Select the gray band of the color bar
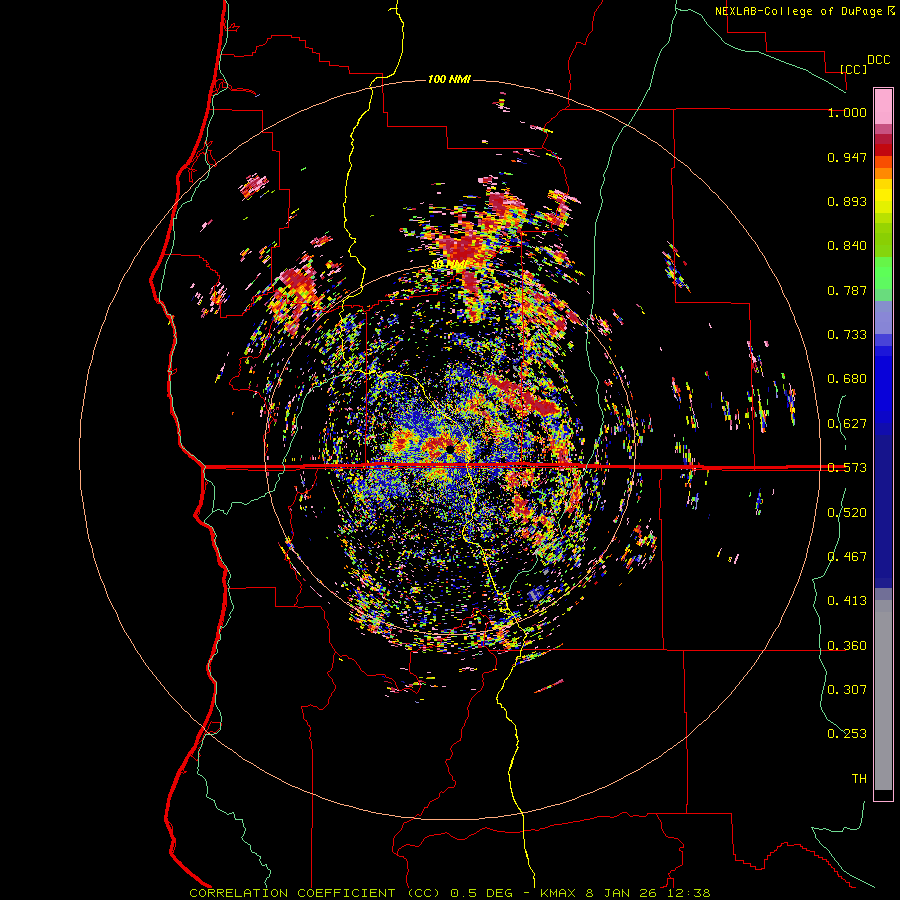The width and height of the screenshot is (900, 900). pyautogui.click(x=883, y=695)
